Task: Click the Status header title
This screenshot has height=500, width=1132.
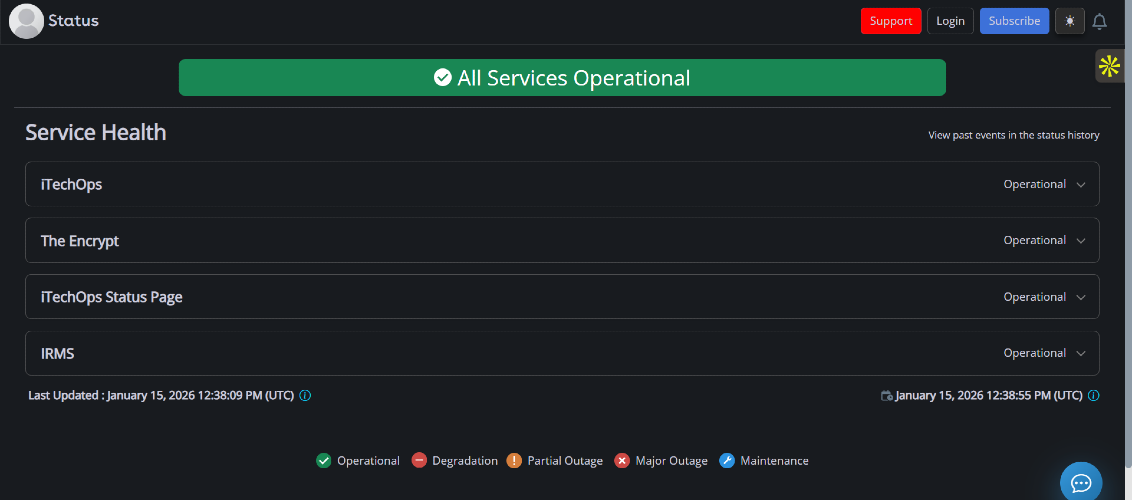Action: click(74, 21)
